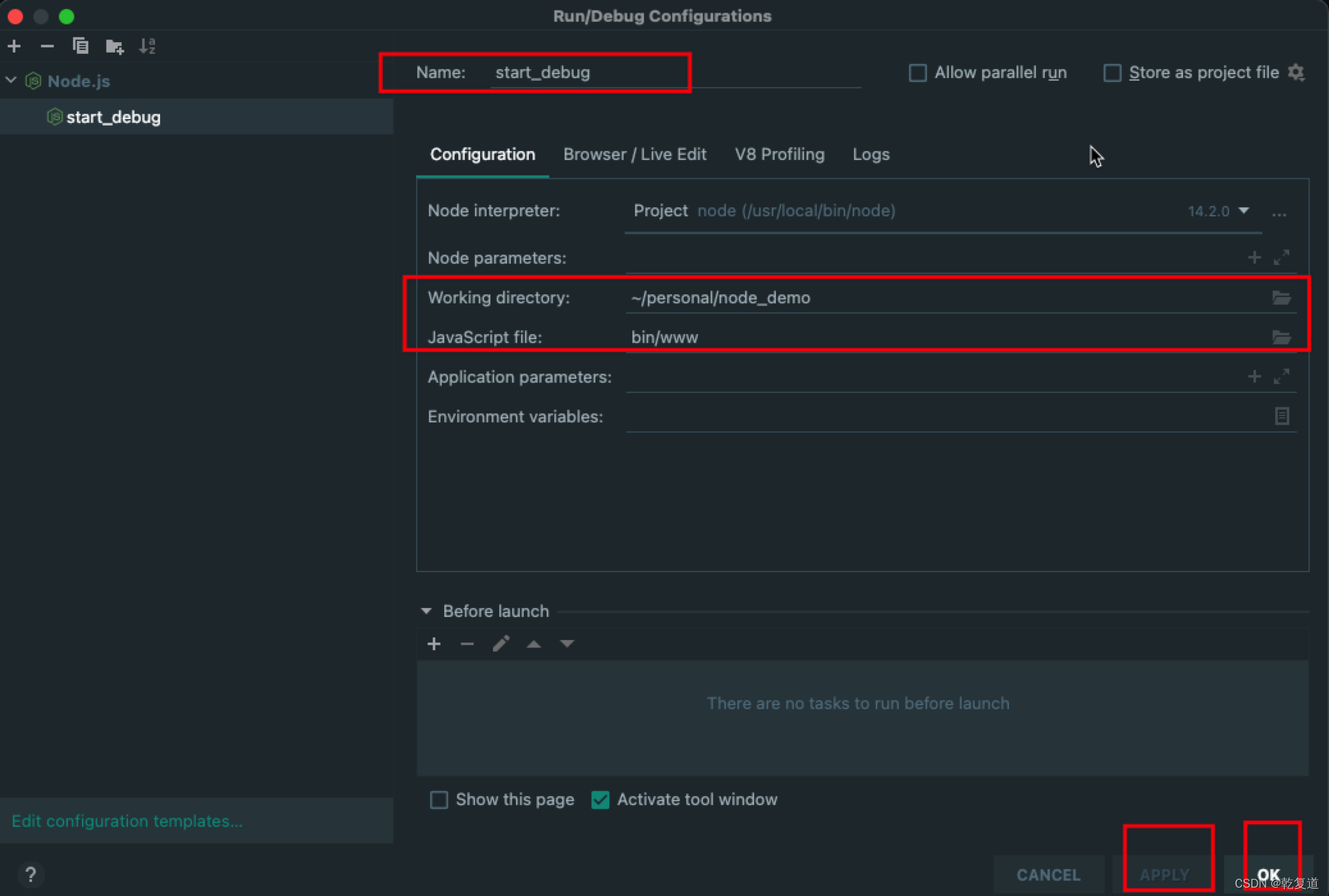Collapse the Before launch section
The width and height of the screenshot is (1329, 896).
tap(426, 611)
